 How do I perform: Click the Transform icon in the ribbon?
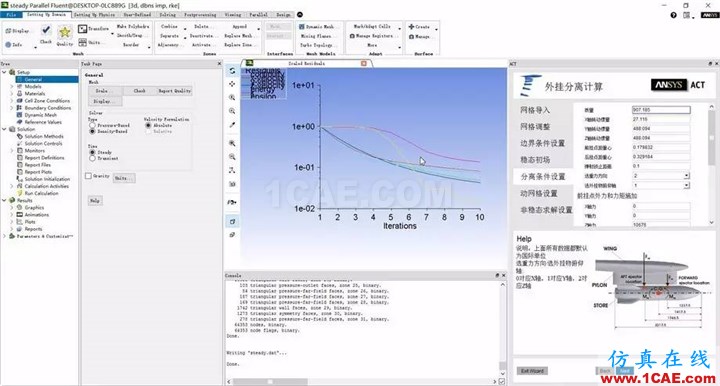pyautogui.click(x=82, y=29)
